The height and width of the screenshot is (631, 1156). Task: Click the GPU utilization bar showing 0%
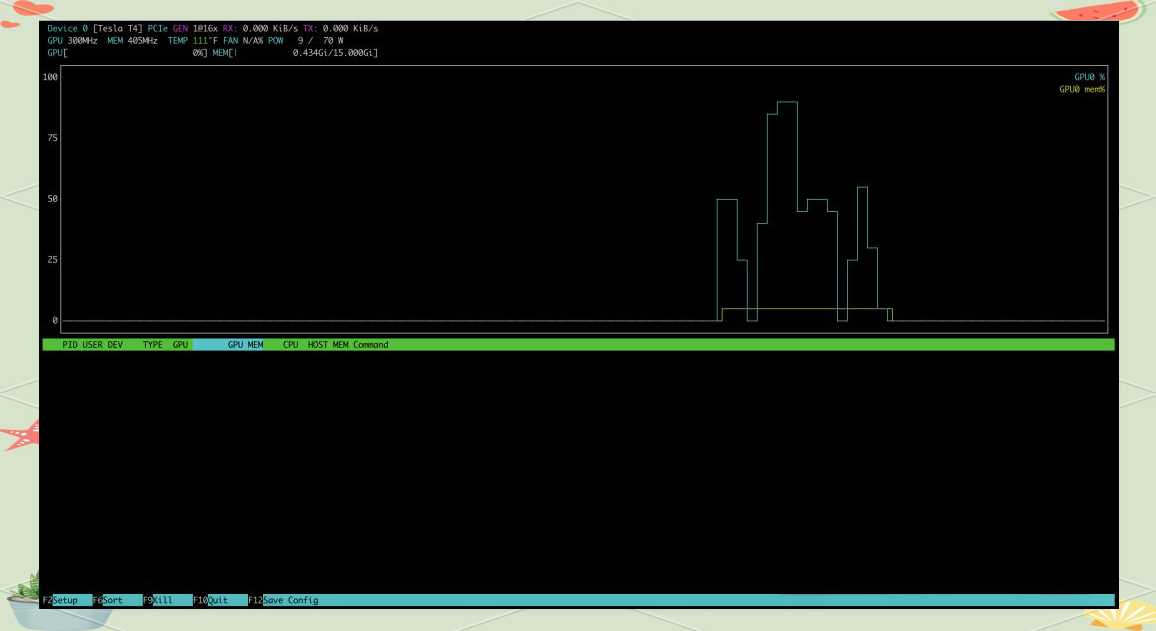128,53
